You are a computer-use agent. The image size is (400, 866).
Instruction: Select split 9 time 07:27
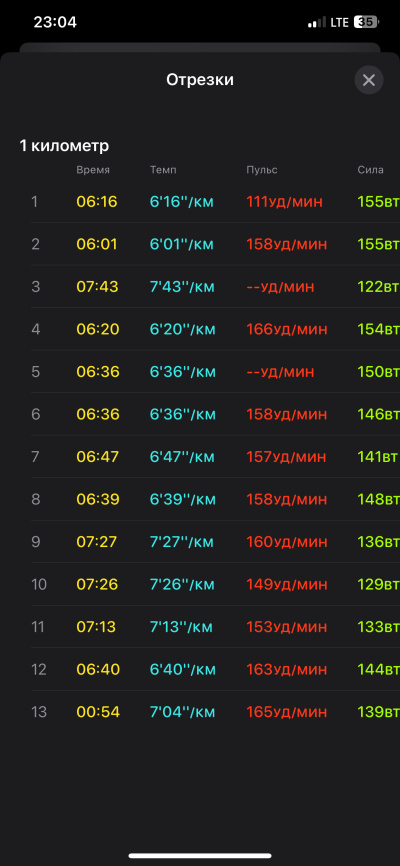click(97, 542)
